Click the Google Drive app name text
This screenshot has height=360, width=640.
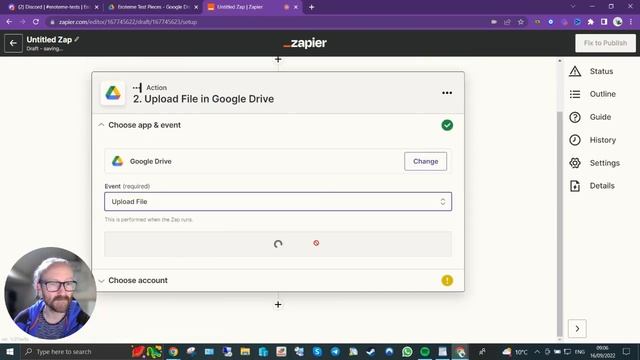point(151,161)
